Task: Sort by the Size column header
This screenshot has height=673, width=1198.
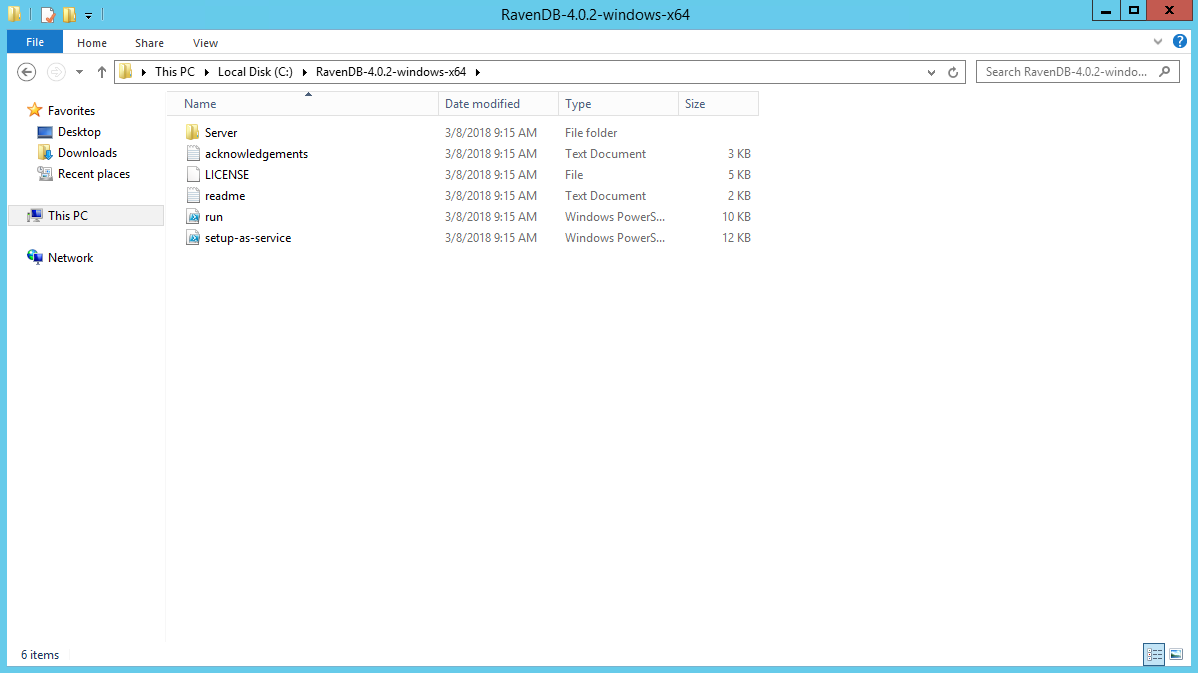Action: click(718, 104)
